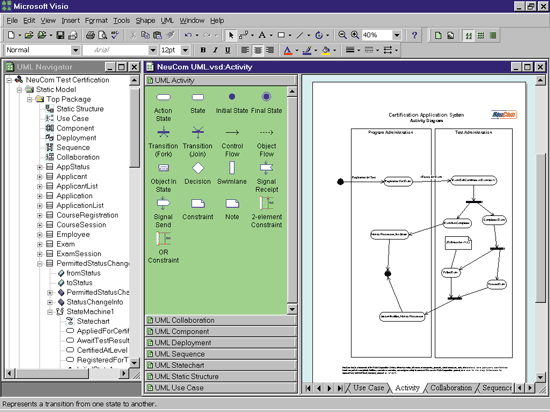
Task: Open the UML Statechart stencil bar
Action: click(x=221, y=365)
